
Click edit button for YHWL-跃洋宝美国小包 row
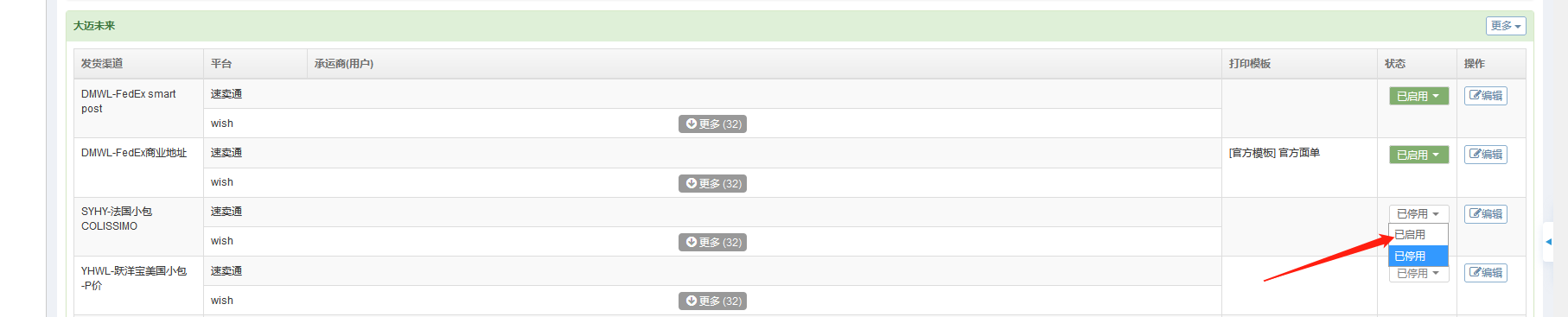pos(1485,273)
